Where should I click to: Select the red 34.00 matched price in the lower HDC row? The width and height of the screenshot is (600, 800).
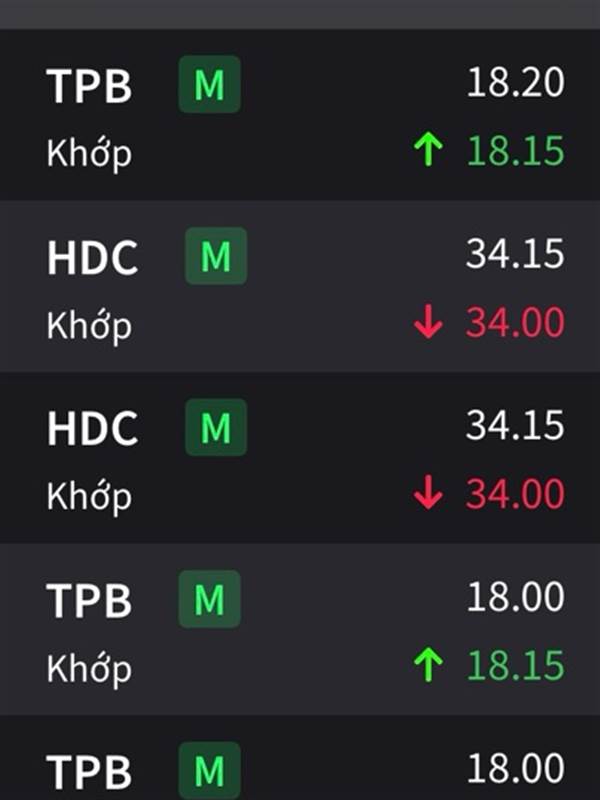[x=515, y=494]
